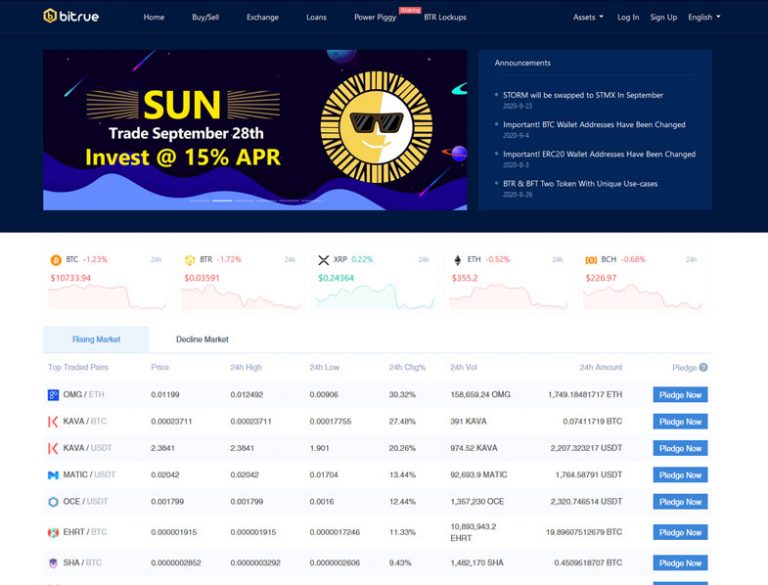768x585 pixels.
Task: Click the Bitcoin icon in the BTC ticker card
Action: coord(56,260)
